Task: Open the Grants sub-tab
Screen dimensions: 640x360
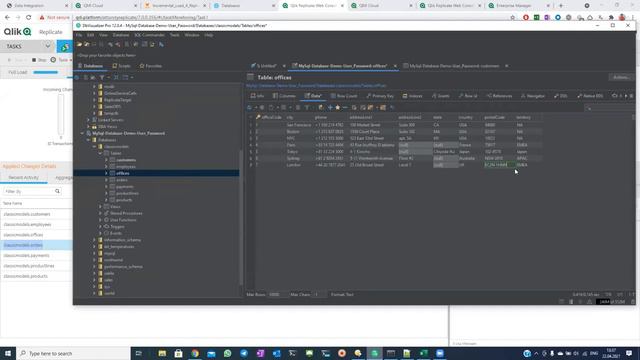Action: pyautogui.click(x=441, y=96)
